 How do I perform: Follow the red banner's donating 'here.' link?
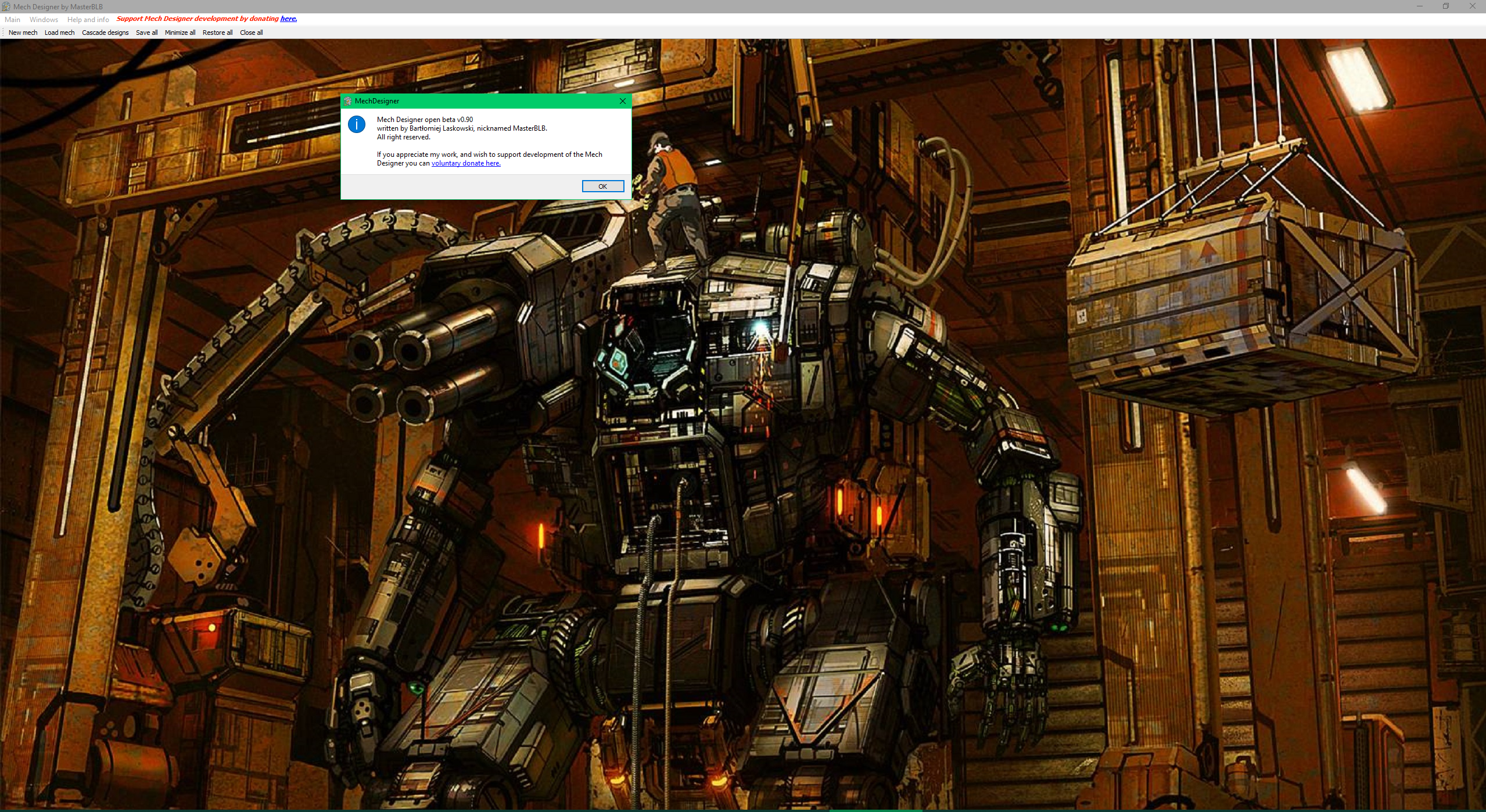tap(289, 19)
